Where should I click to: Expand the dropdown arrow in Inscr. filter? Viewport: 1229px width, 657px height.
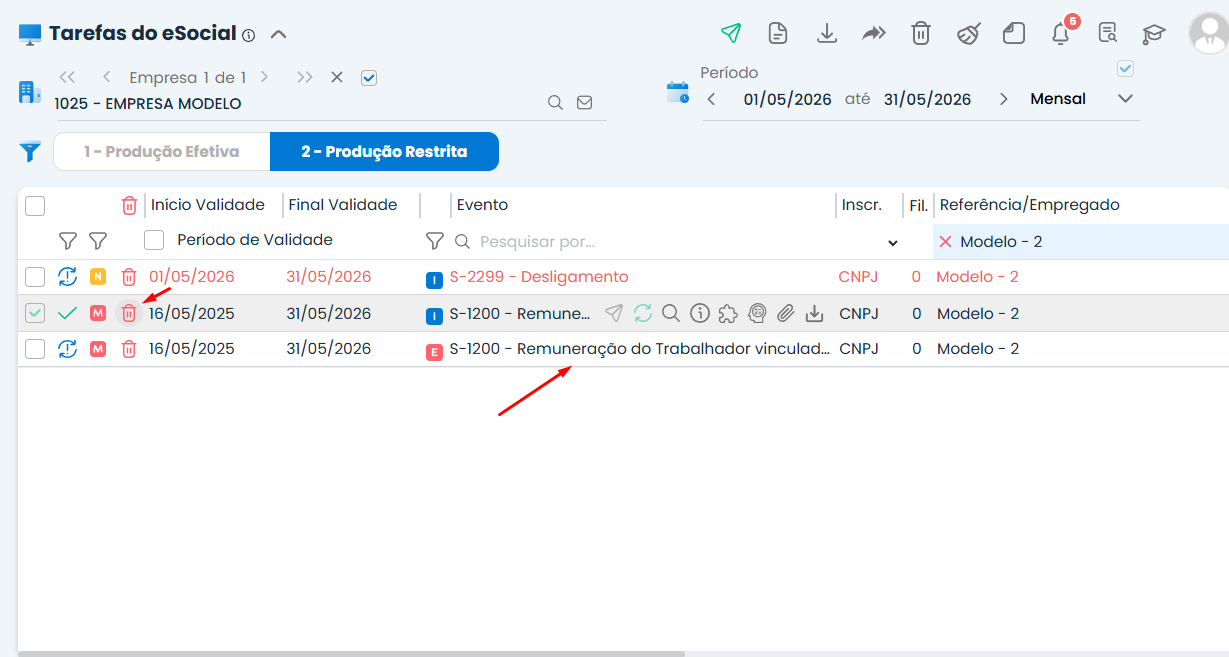[x=892, y=243]
